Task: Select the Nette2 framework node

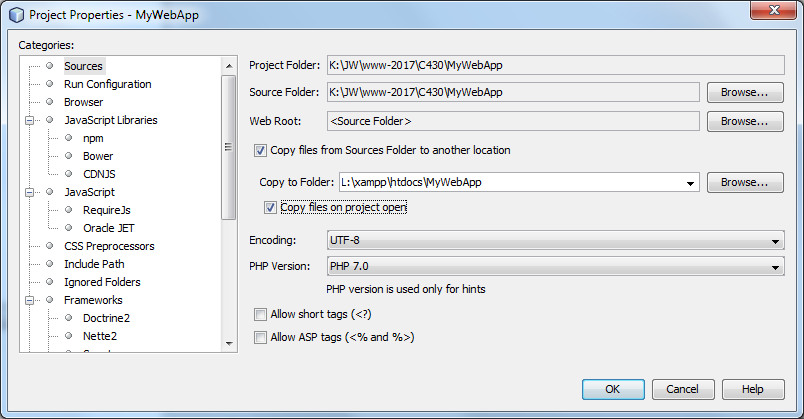Action: click(x=100, y=335)
